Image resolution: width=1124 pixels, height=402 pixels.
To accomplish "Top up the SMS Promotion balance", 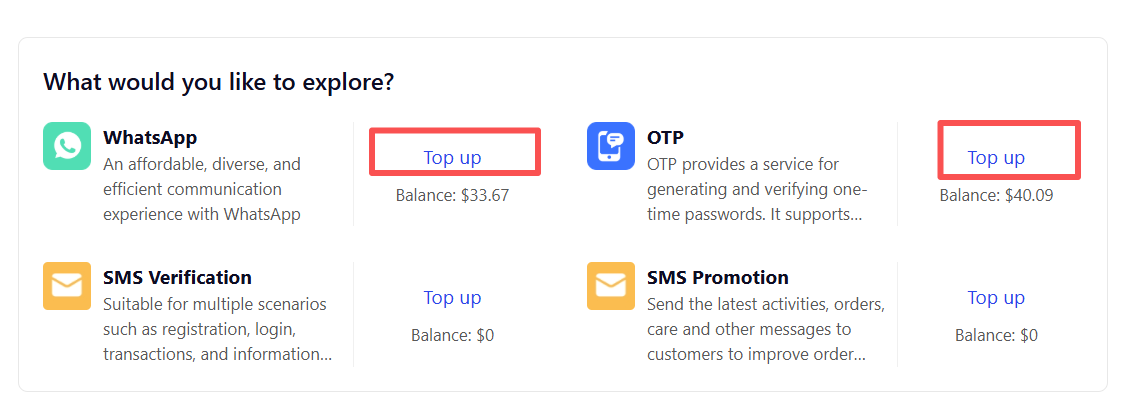I will 996,297.
